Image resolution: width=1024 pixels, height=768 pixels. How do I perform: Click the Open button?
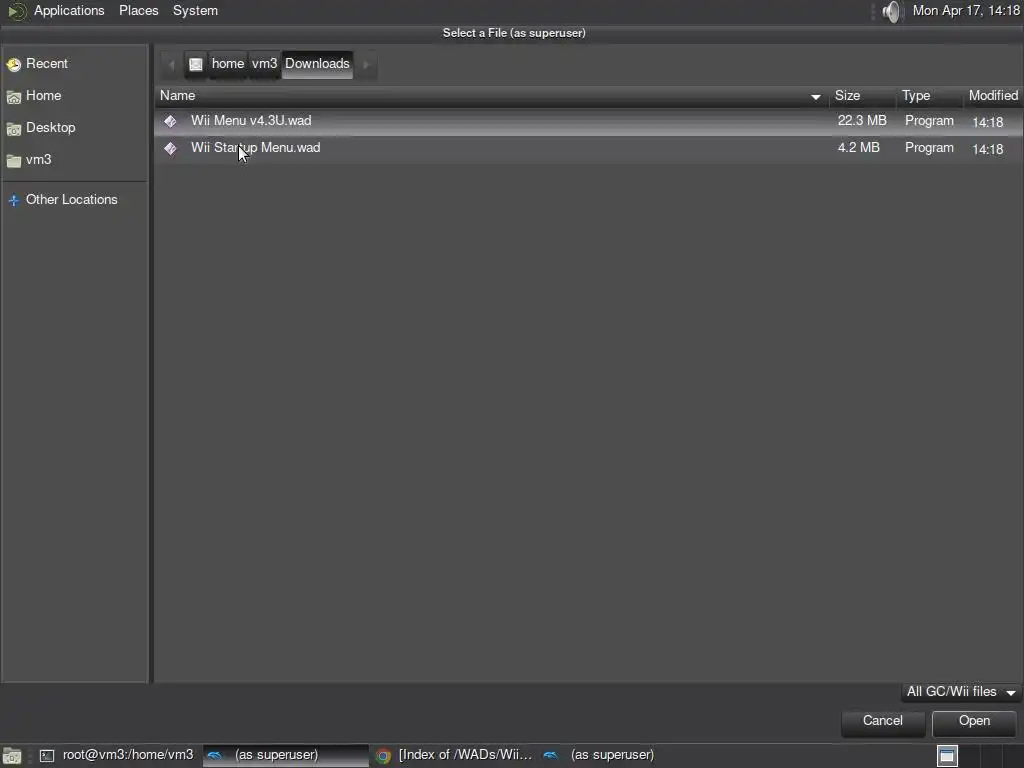974,722
